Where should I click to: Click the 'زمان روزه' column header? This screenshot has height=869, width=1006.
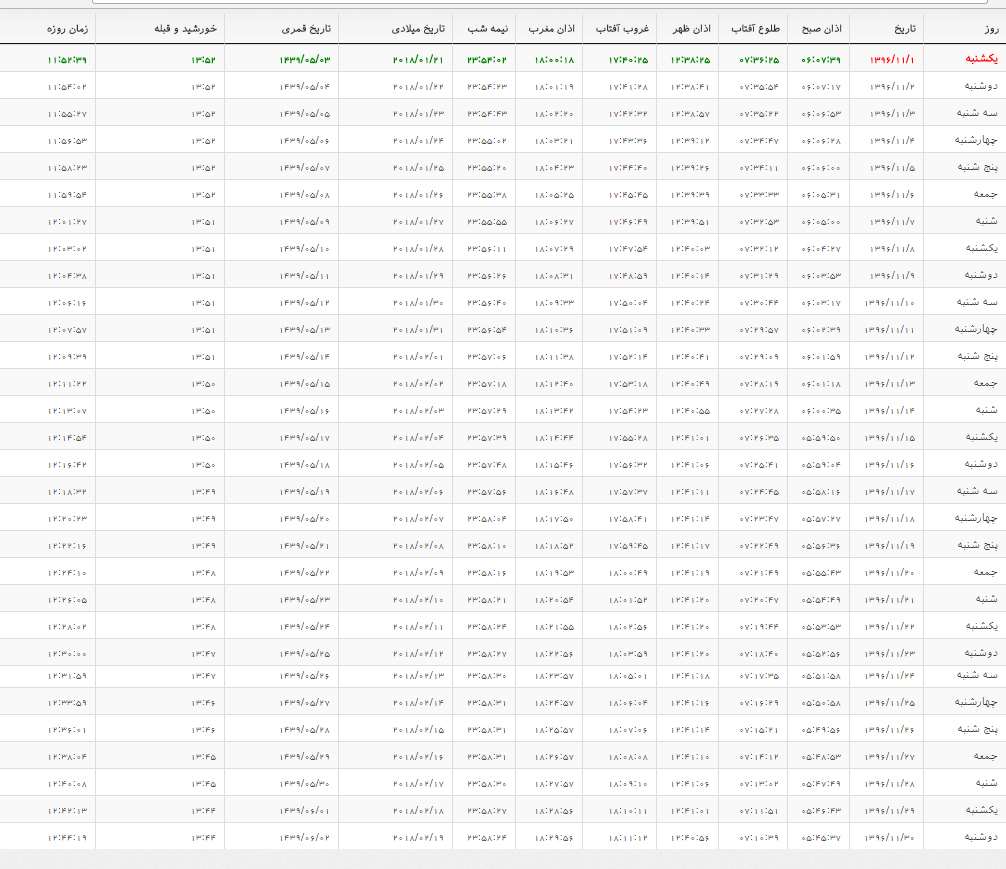(67, 29)
